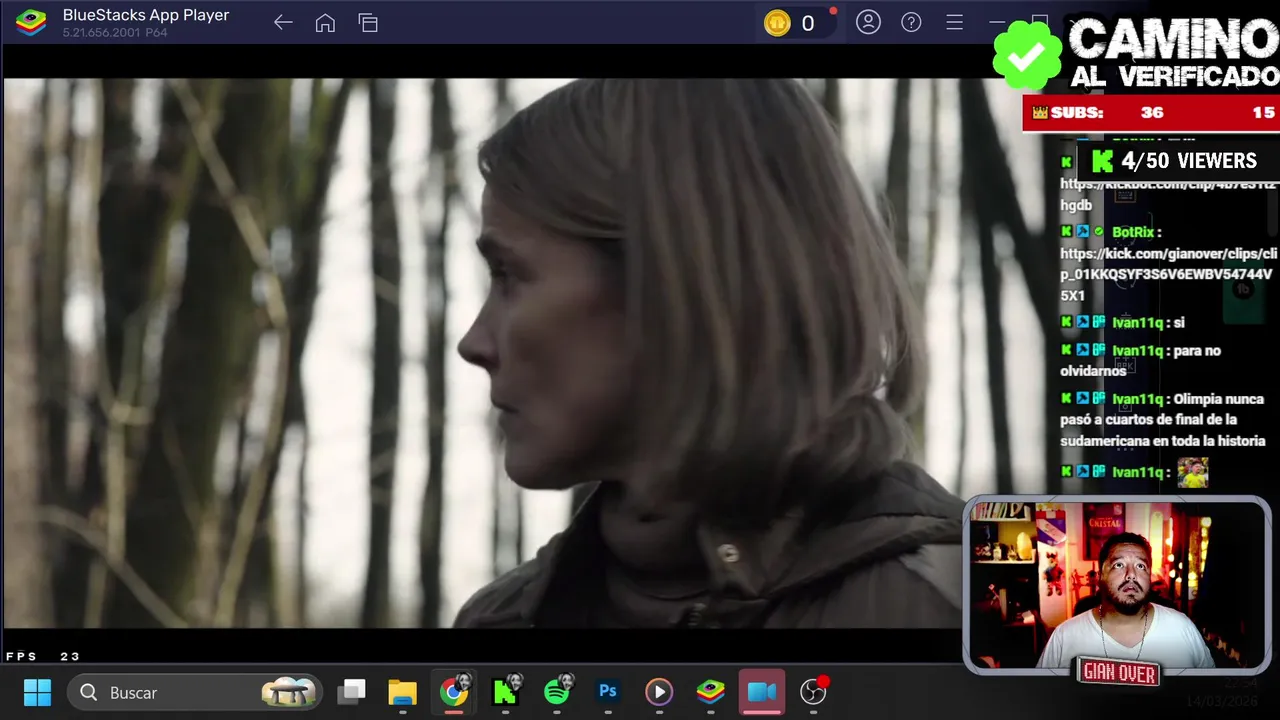Switch to Google Chrome on taskbar
1280x720 pixels.
coord(454,692)
